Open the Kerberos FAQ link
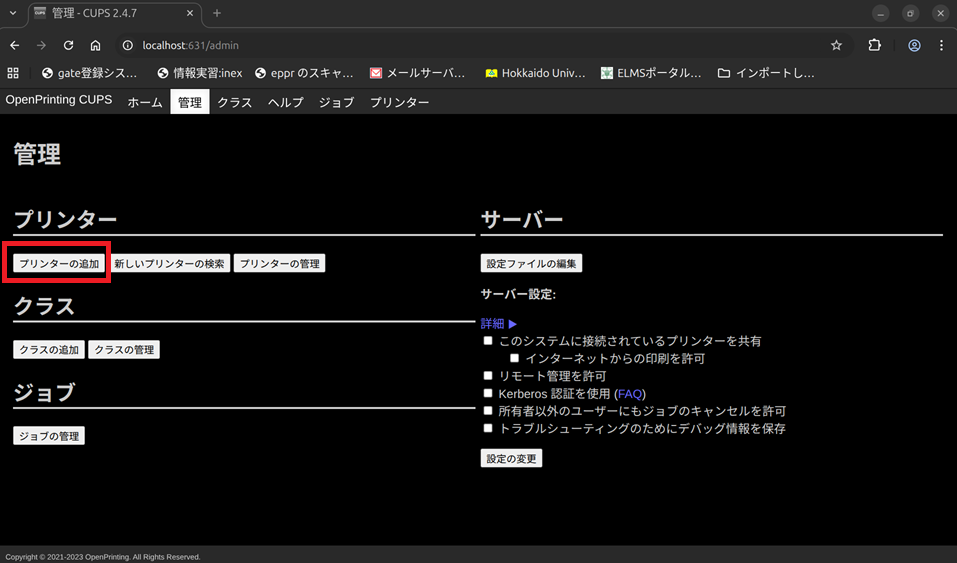 [x=629, y=394]
